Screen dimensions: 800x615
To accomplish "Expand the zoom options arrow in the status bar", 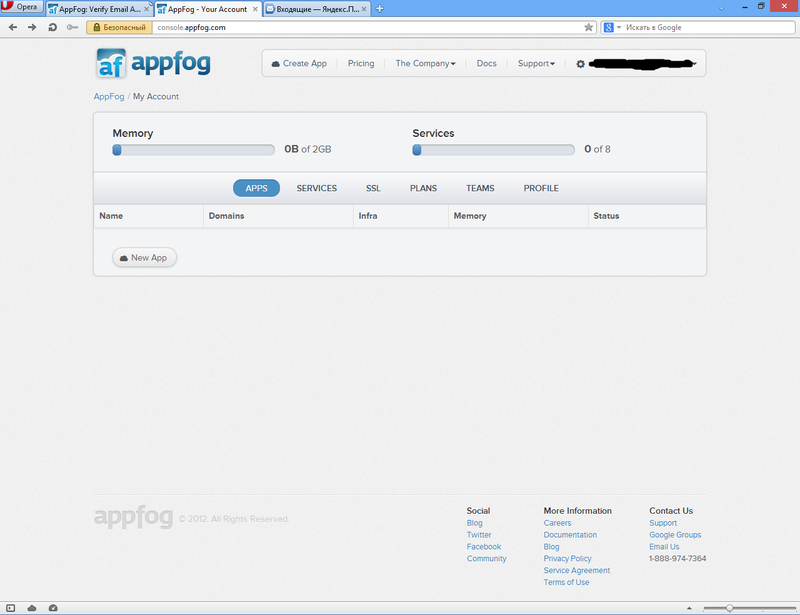I will pyautogui.click(x=689, y=608).
